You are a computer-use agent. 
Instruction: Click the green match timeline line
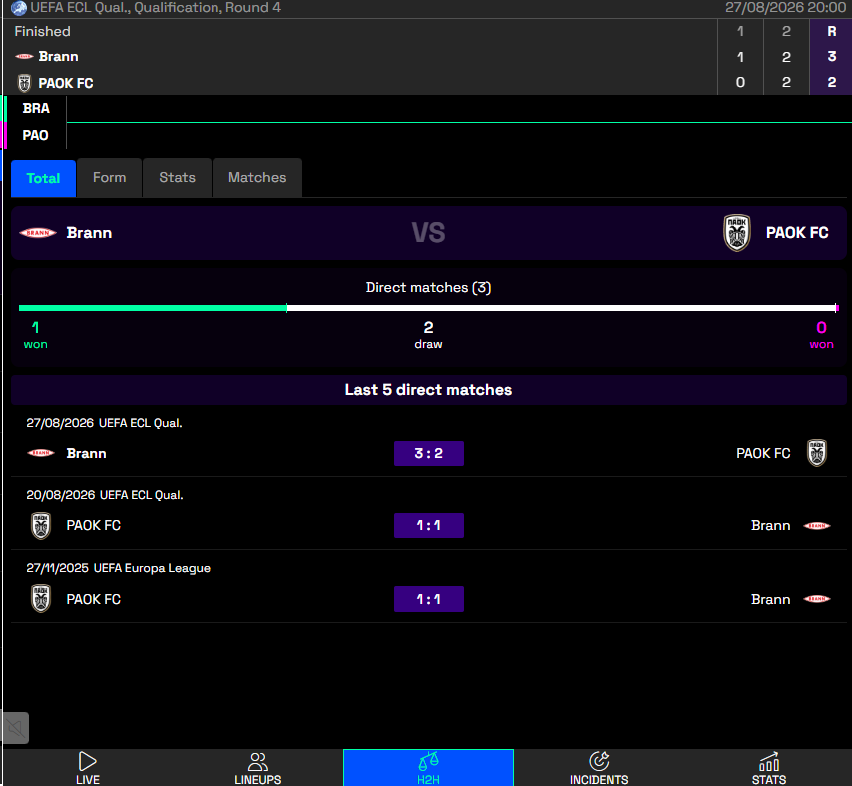click(x=459, y=123)
